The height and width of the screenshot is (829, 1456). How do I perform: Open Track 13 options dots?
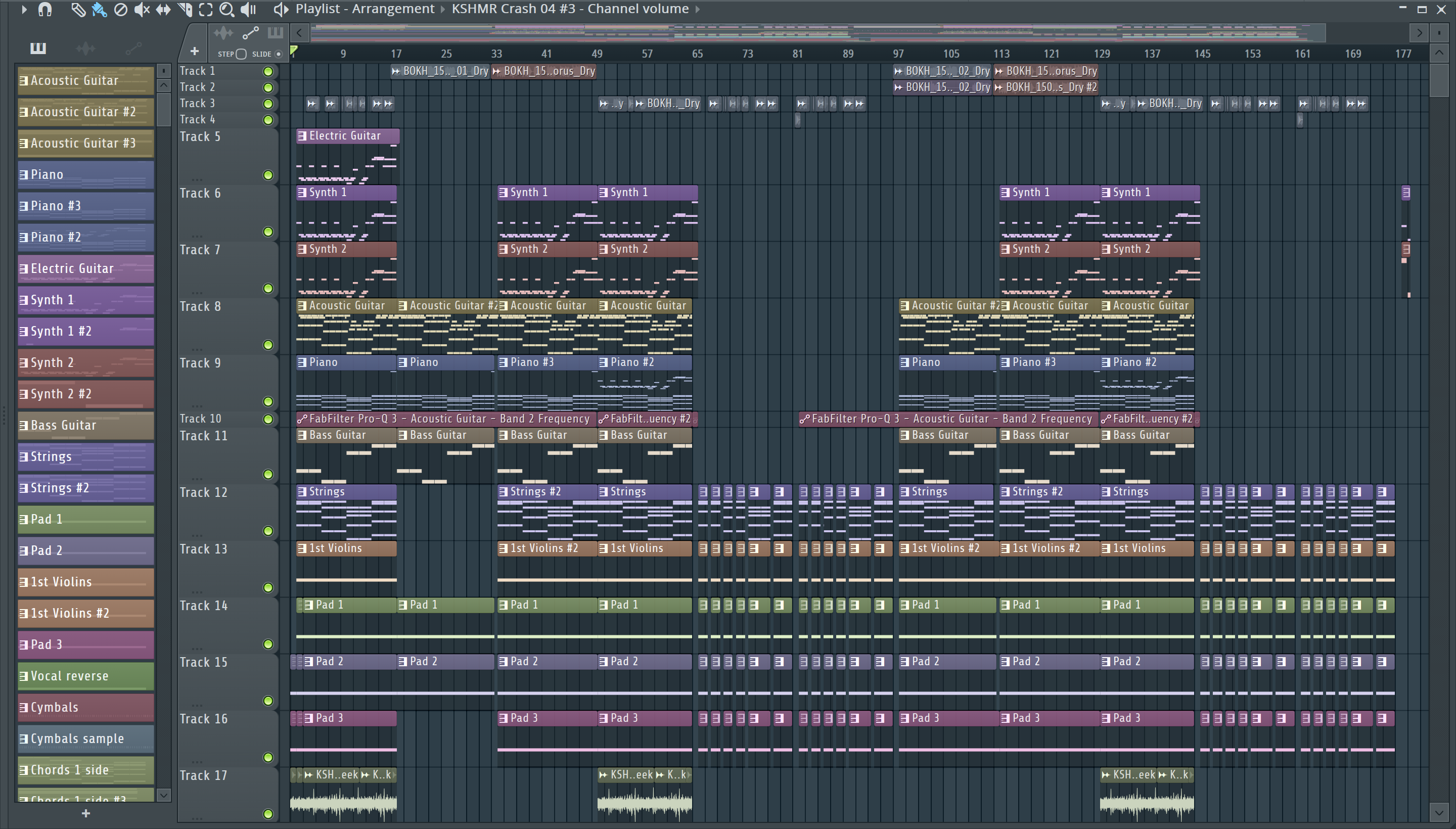pos(197,592)
